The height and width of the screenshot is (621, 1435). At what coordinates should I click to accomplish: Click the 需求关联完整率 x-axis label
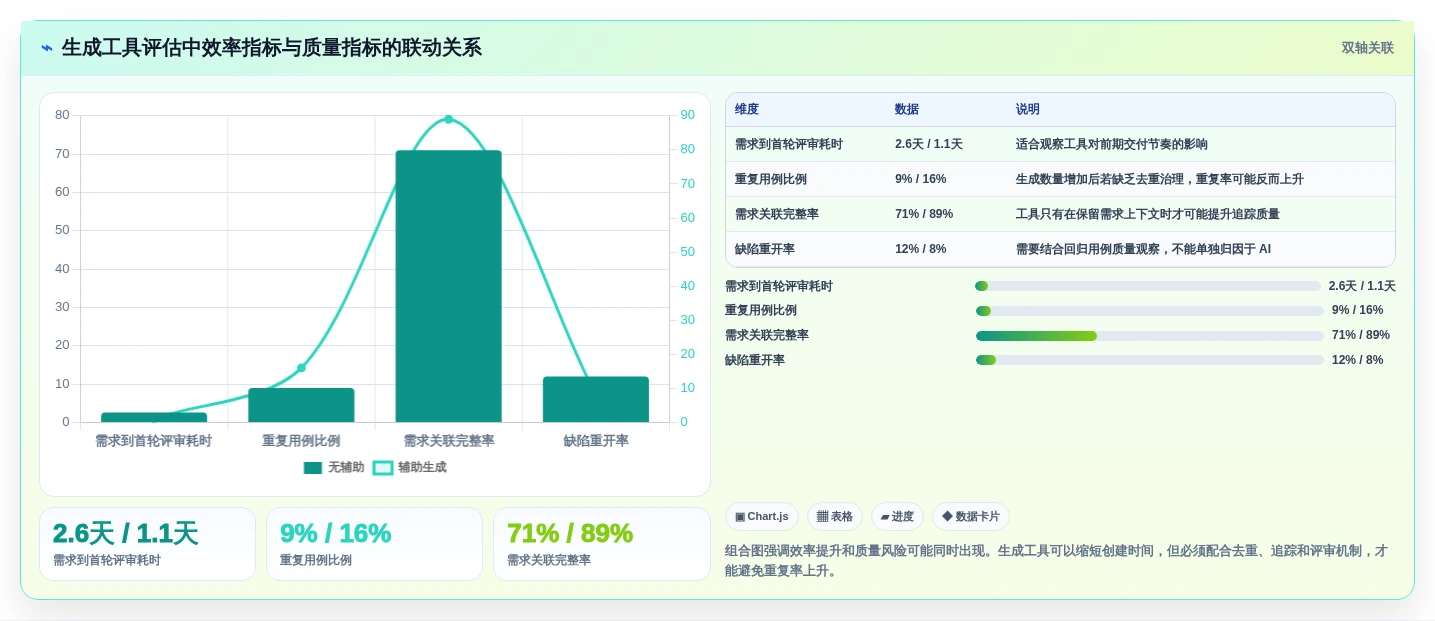(x=449, y=441)
